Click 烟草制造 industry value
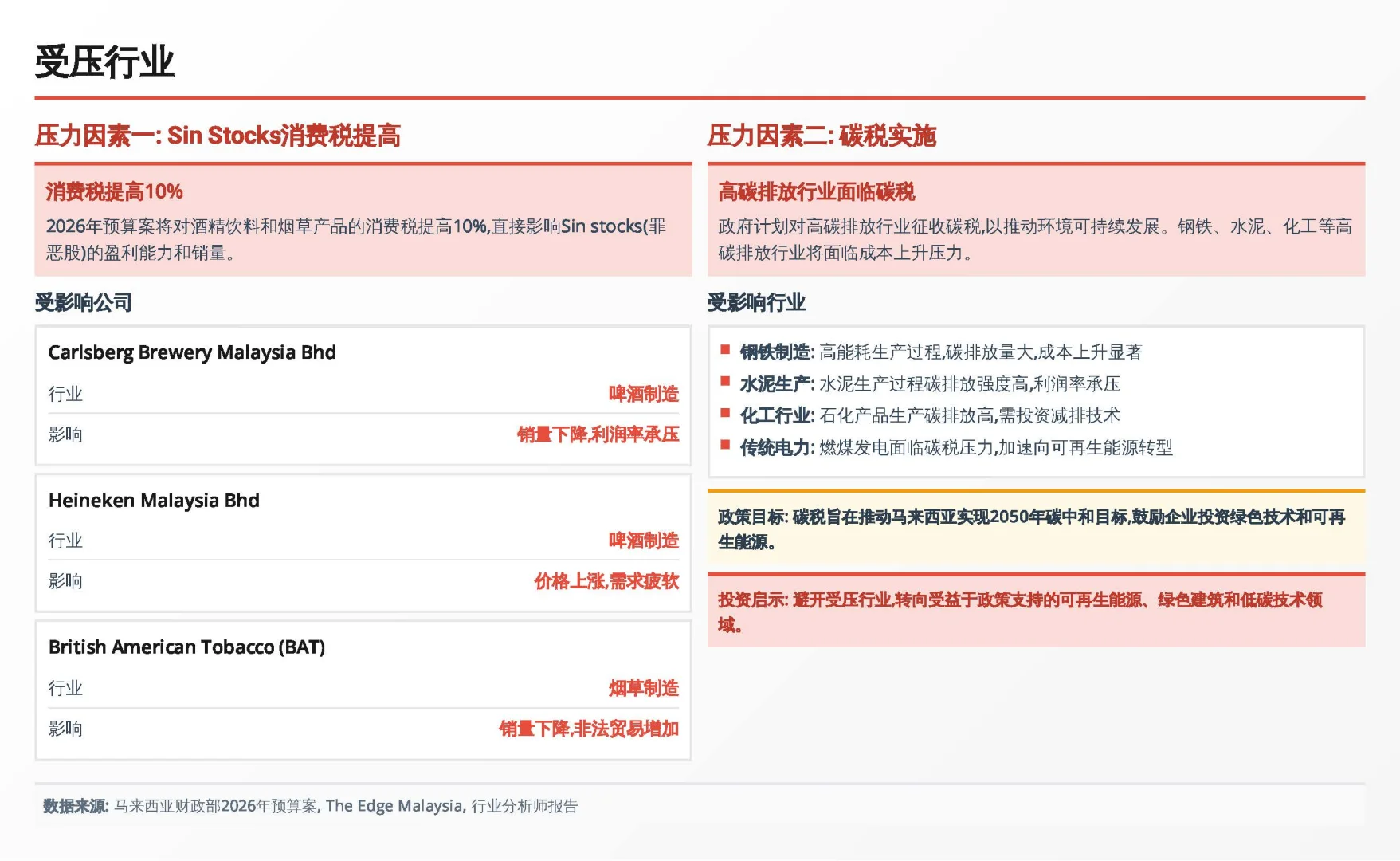The image size is (1400, 861). coord(644,688)
